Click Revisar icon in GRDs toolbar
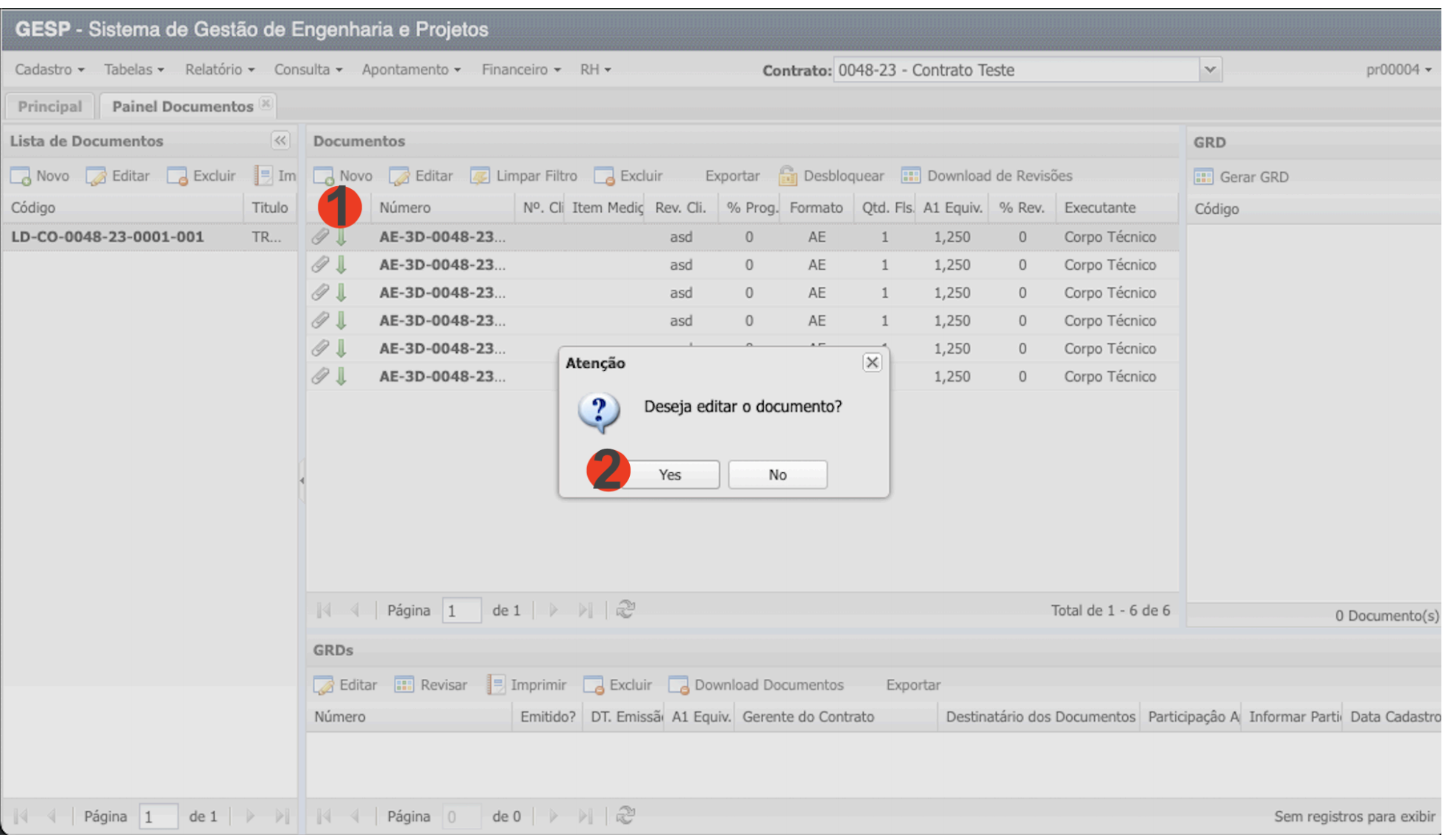Image resolution: width=1448 pixels, height=840 pixels. click(x=404, y=685)
